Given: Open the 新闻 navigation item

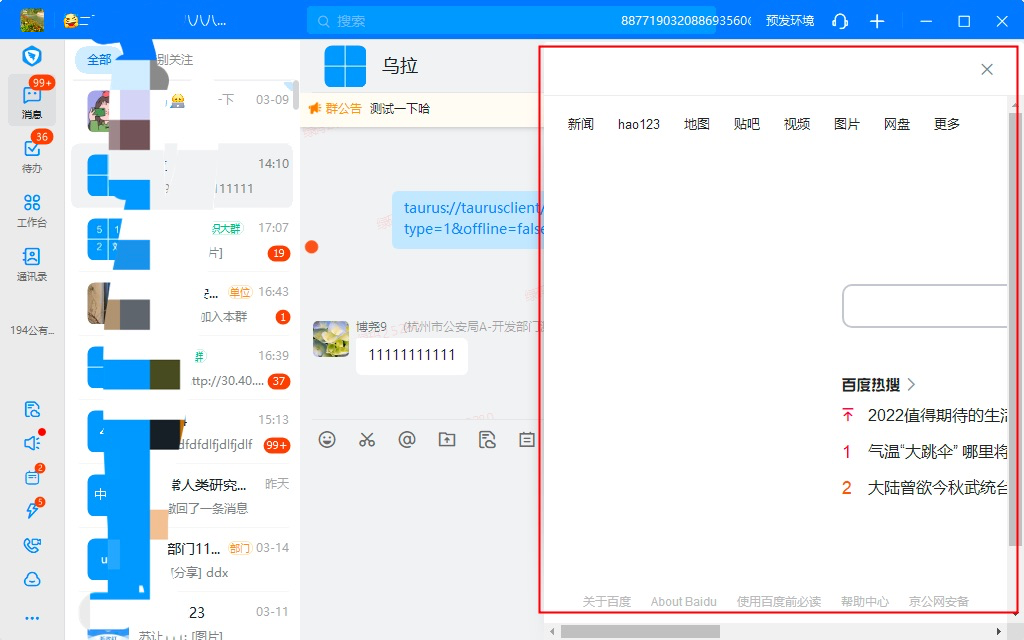Looking at the screenshot, I should (581, 124).
